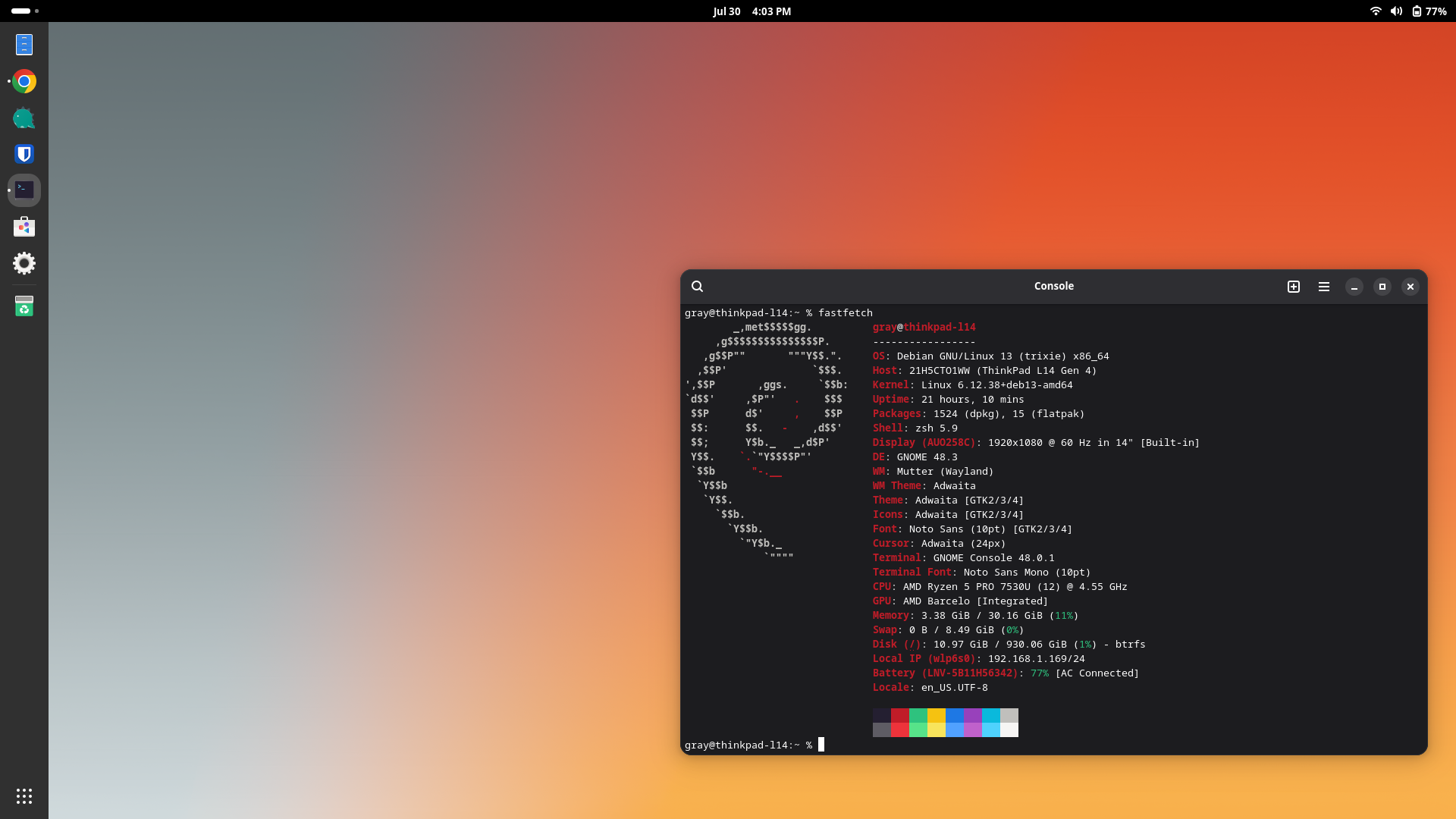The width and height of the screenshot is (1456, 819).
Task: Click the 'Kernel: Linux 6.12.38' line
Action: coord(972,384)
